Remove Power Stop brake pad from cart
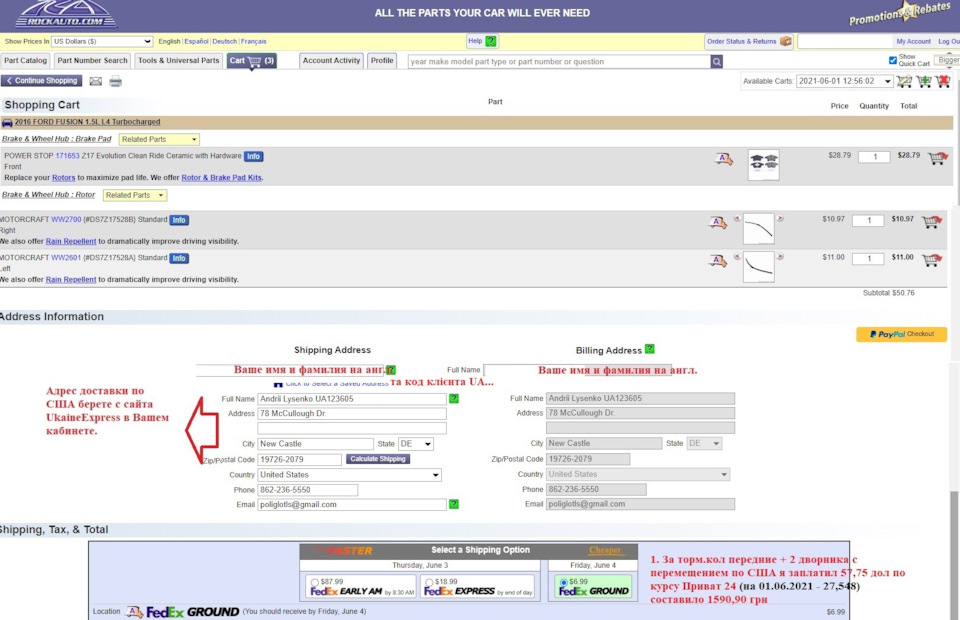 (x=937, y=158)
